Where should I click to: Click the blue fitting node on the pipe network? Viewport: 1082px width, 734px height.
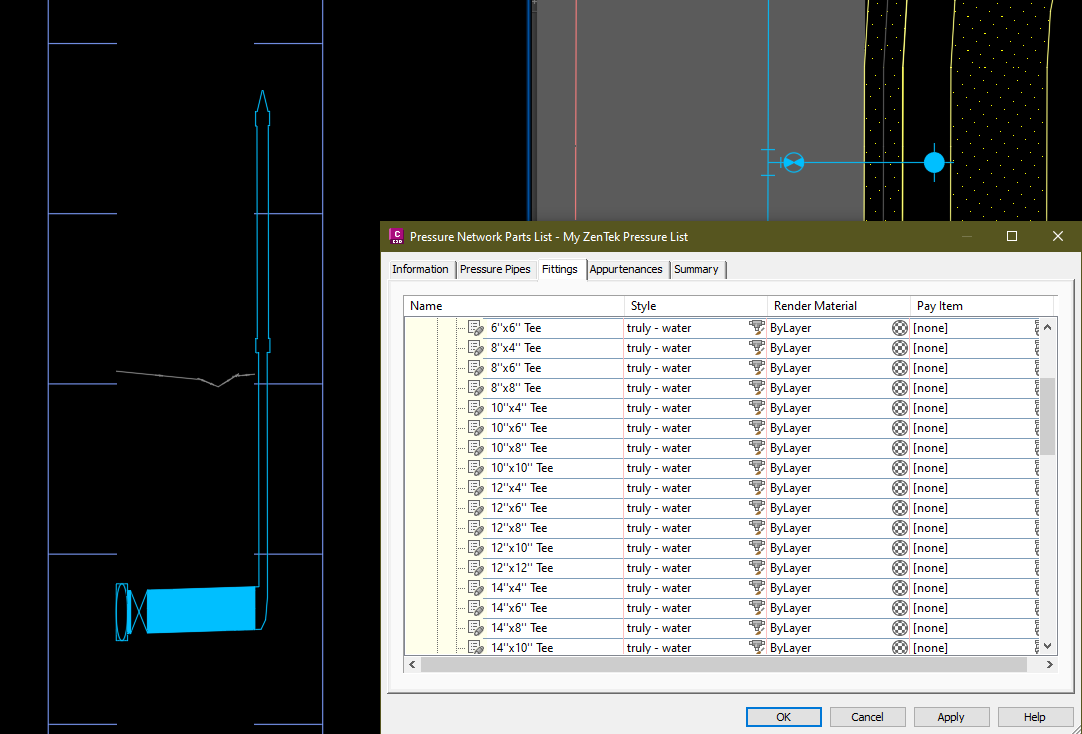pyautogui.click(x=934, y=162)
